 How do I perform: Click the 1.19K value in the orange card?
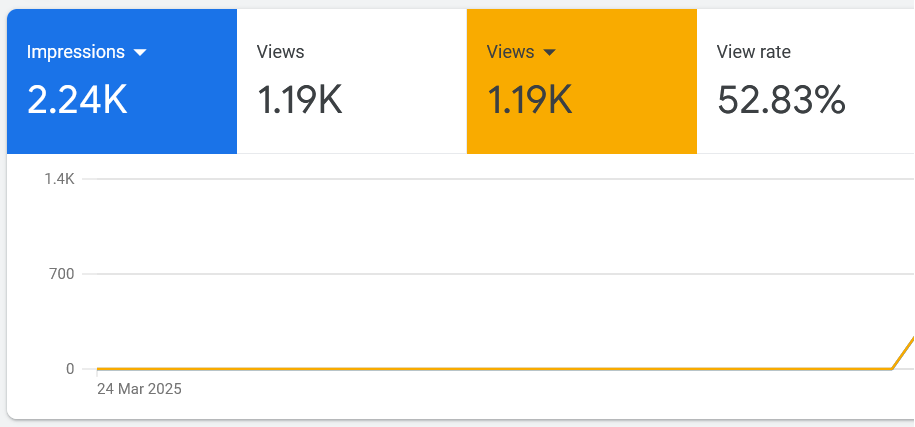pyautogui.click(x=530, y=100)
